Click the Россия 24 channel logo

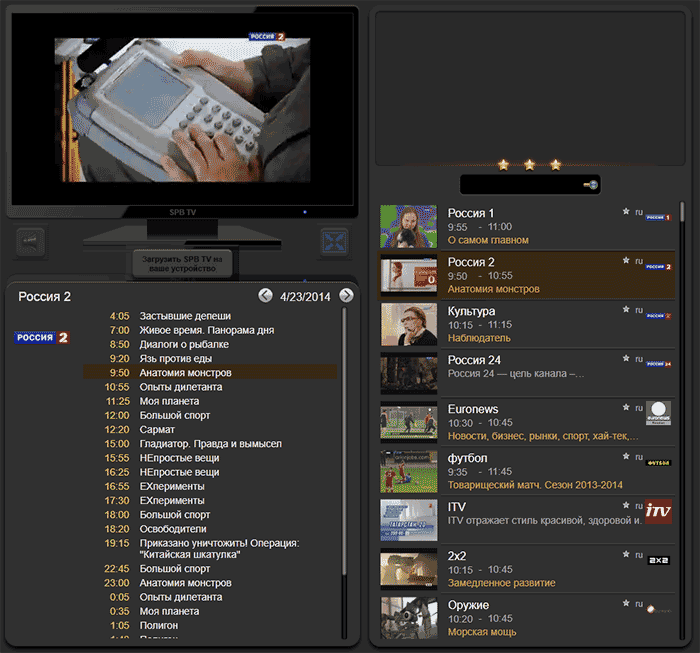658,364
